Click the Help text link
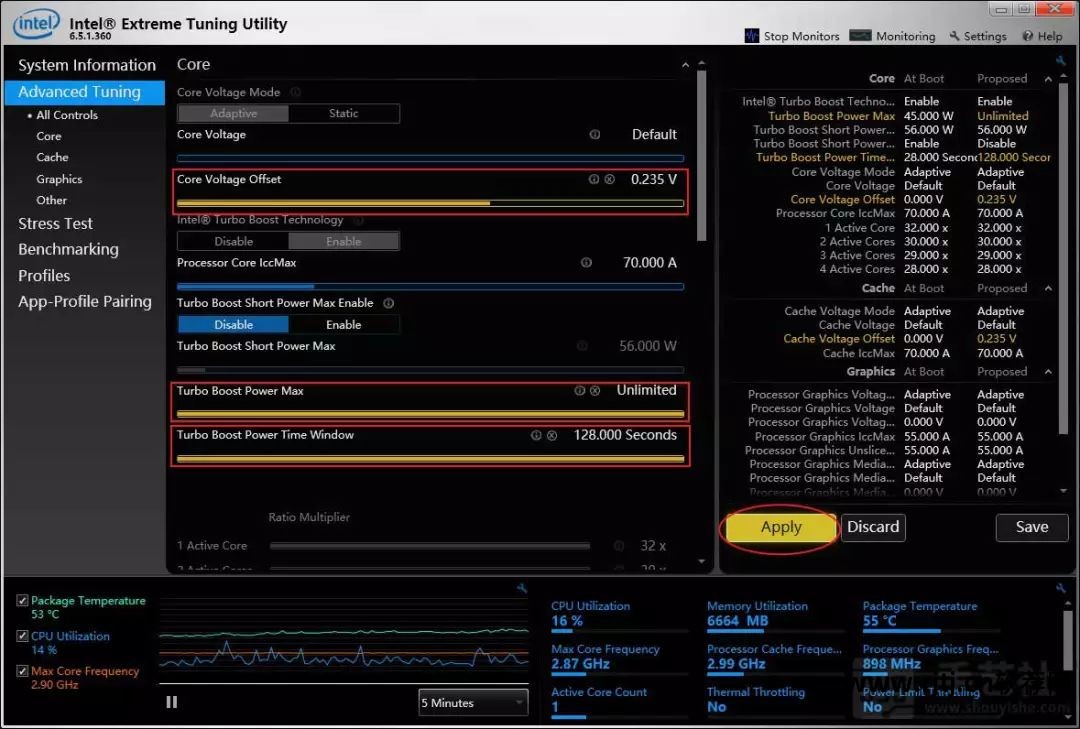 click(1050, 37)
